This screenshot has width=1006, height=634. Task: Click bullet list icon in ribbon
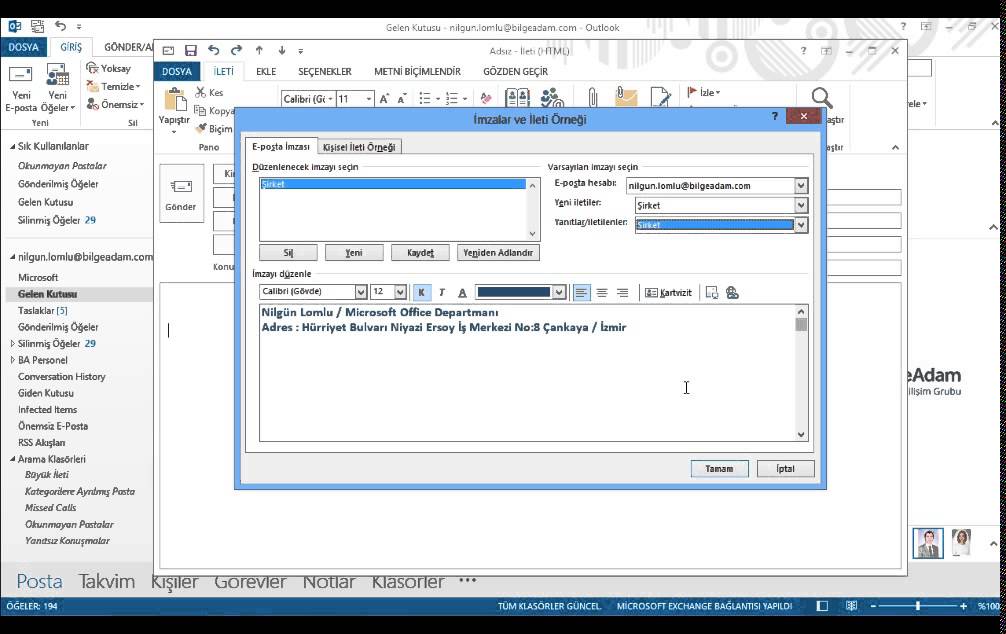point(425,99)
